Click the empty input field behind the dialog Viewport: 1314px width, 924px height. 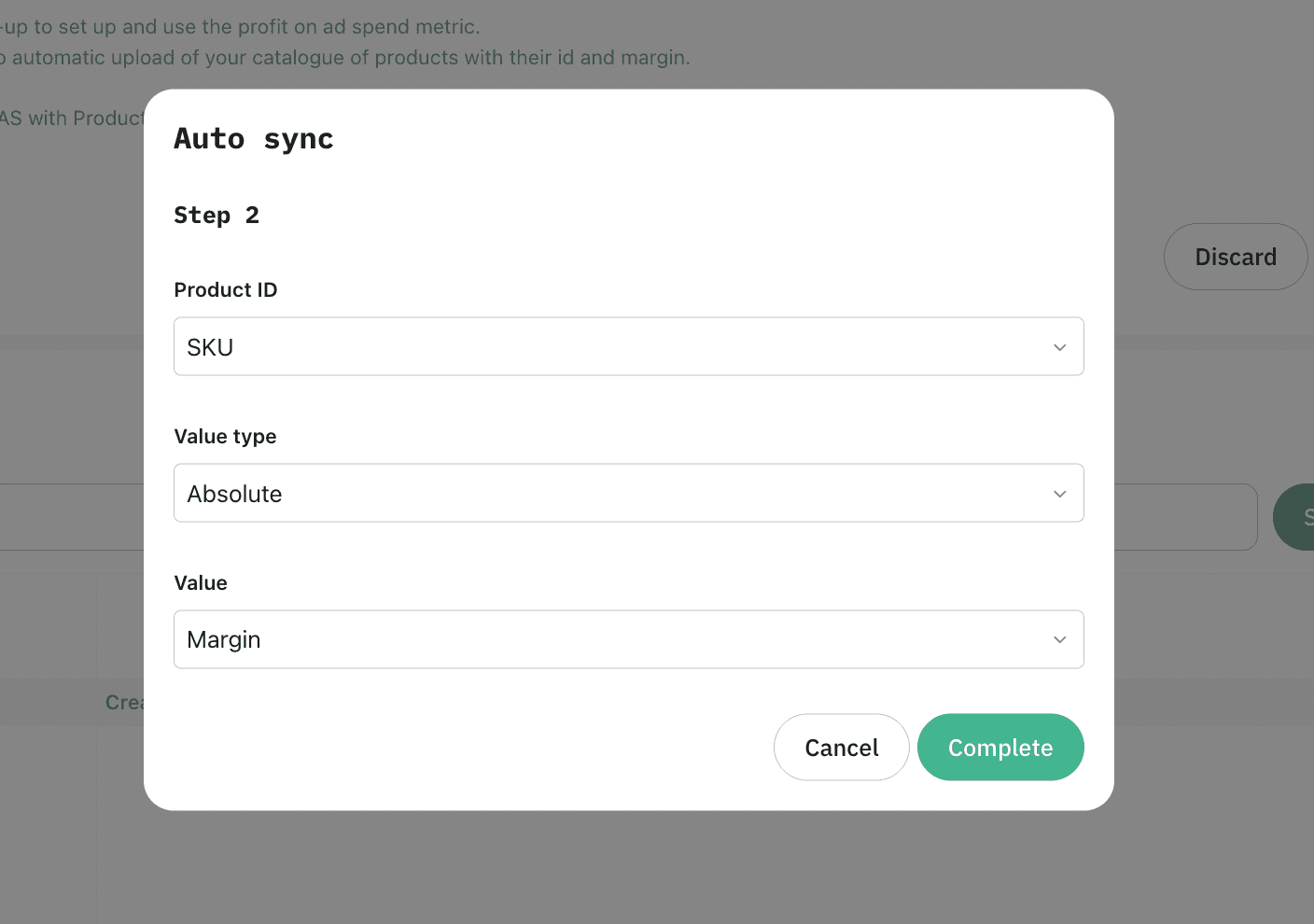pyautogui.click(x=1185, y=516)
